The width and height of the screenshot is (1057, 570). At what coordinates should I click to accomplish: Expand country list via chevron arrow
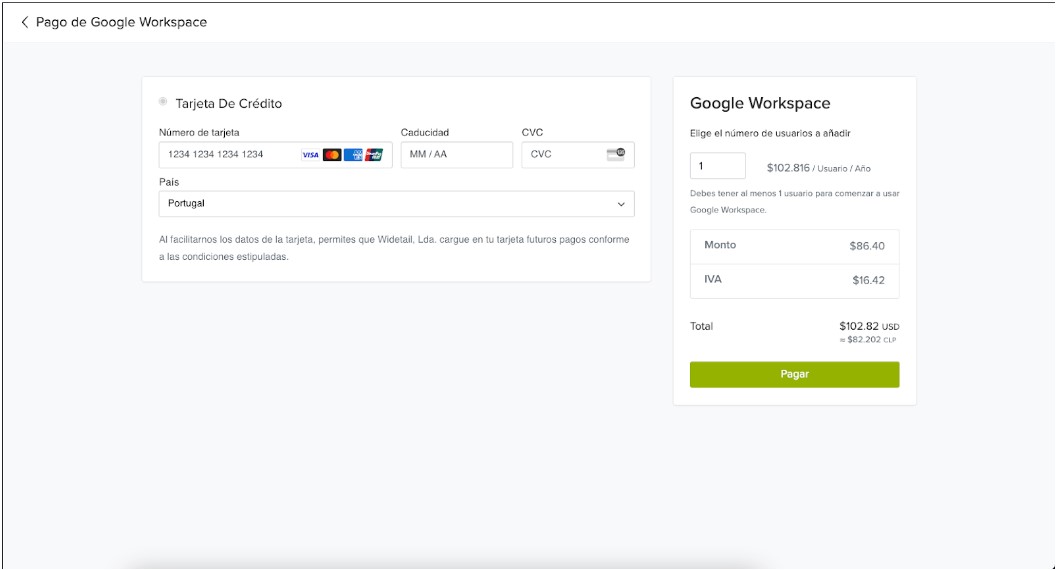[x=621, y=204]
